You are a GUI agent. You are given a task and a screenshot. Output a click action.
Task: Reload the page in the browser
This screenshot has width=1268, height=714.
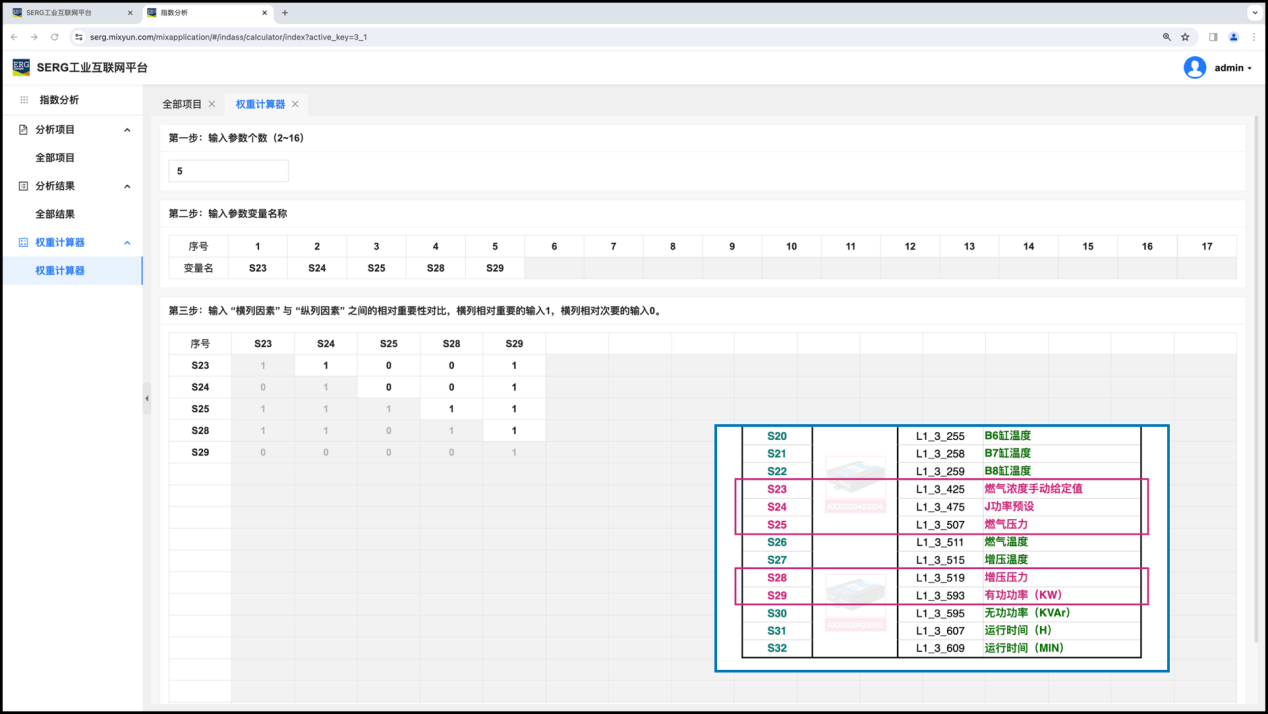coord(54,37)
